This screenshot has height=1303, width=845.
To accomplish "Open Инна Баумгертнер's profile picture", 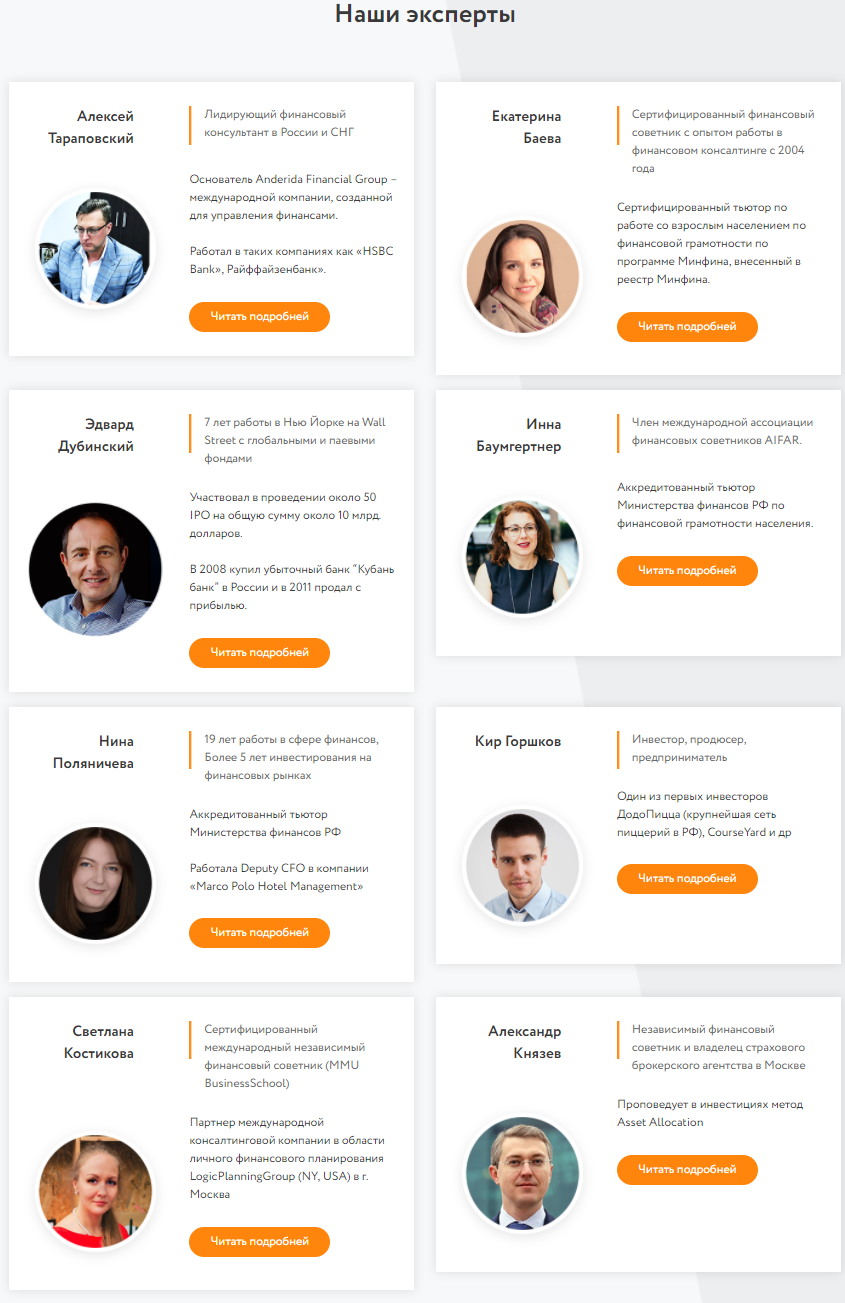I will [x=523, y=557].
